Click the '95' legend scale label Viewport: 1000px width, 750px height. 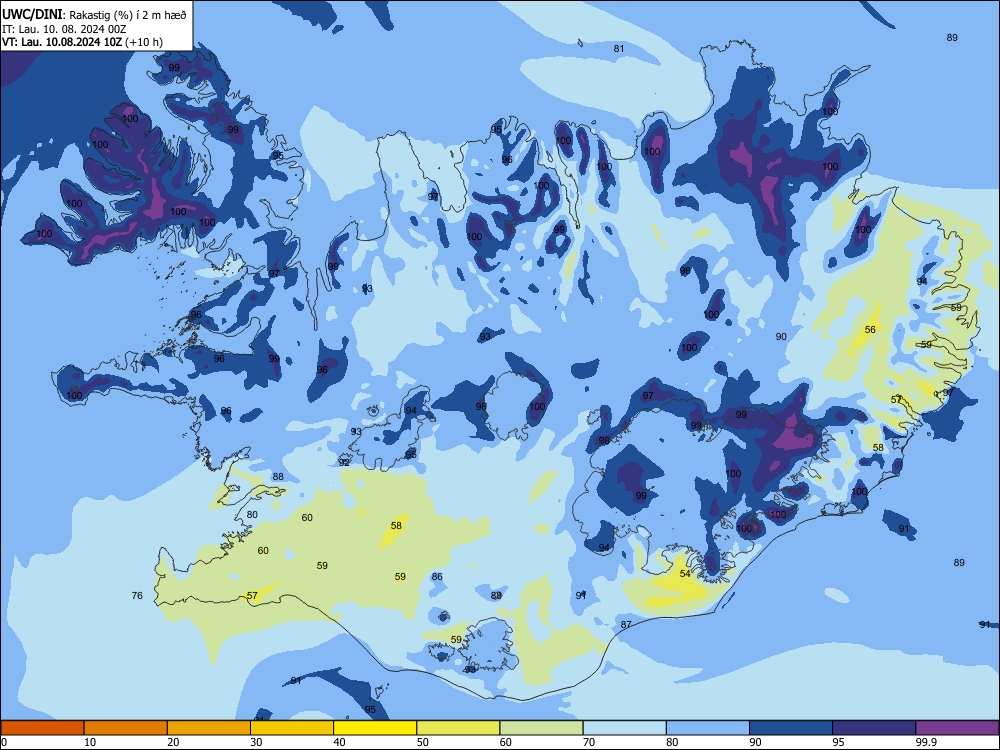point(839,742)
